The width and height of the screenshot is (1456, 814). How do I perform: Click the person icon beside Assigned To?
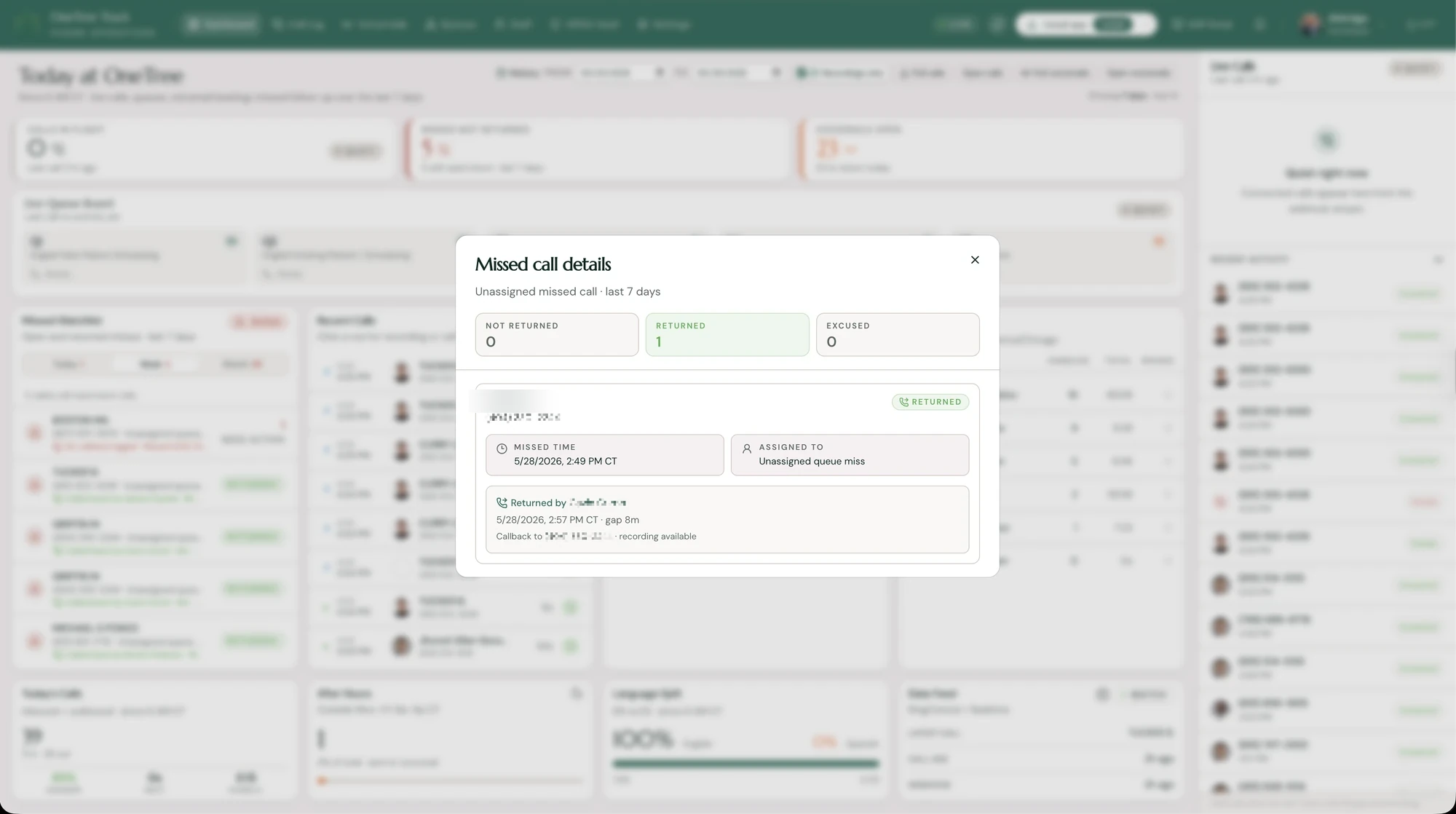pyautogui.click(x=746, y=449)
